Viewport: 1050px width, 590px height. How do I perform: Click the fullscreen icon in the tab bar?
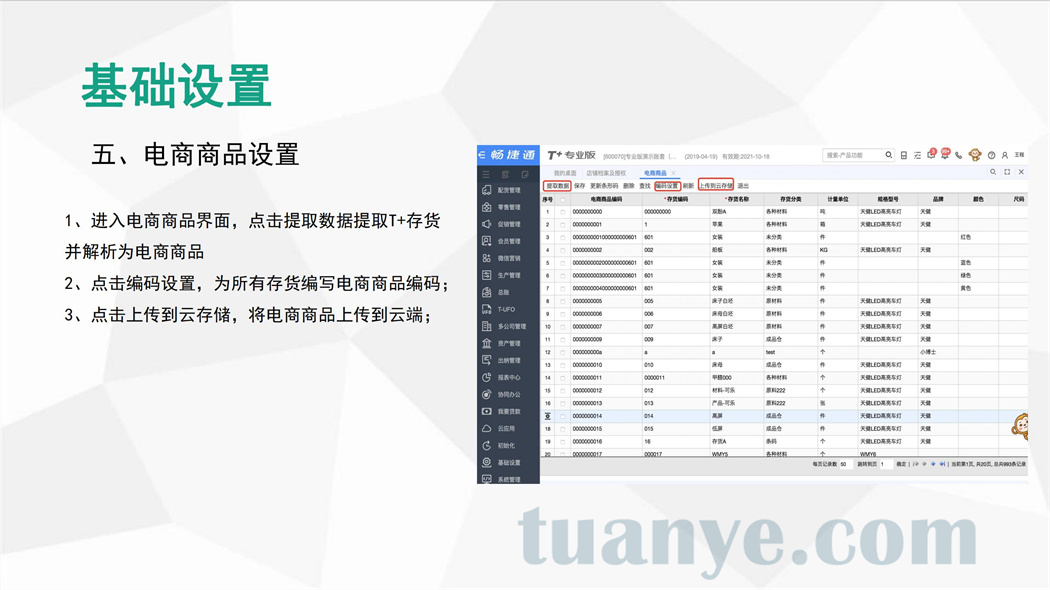(x=1007, y=172)
